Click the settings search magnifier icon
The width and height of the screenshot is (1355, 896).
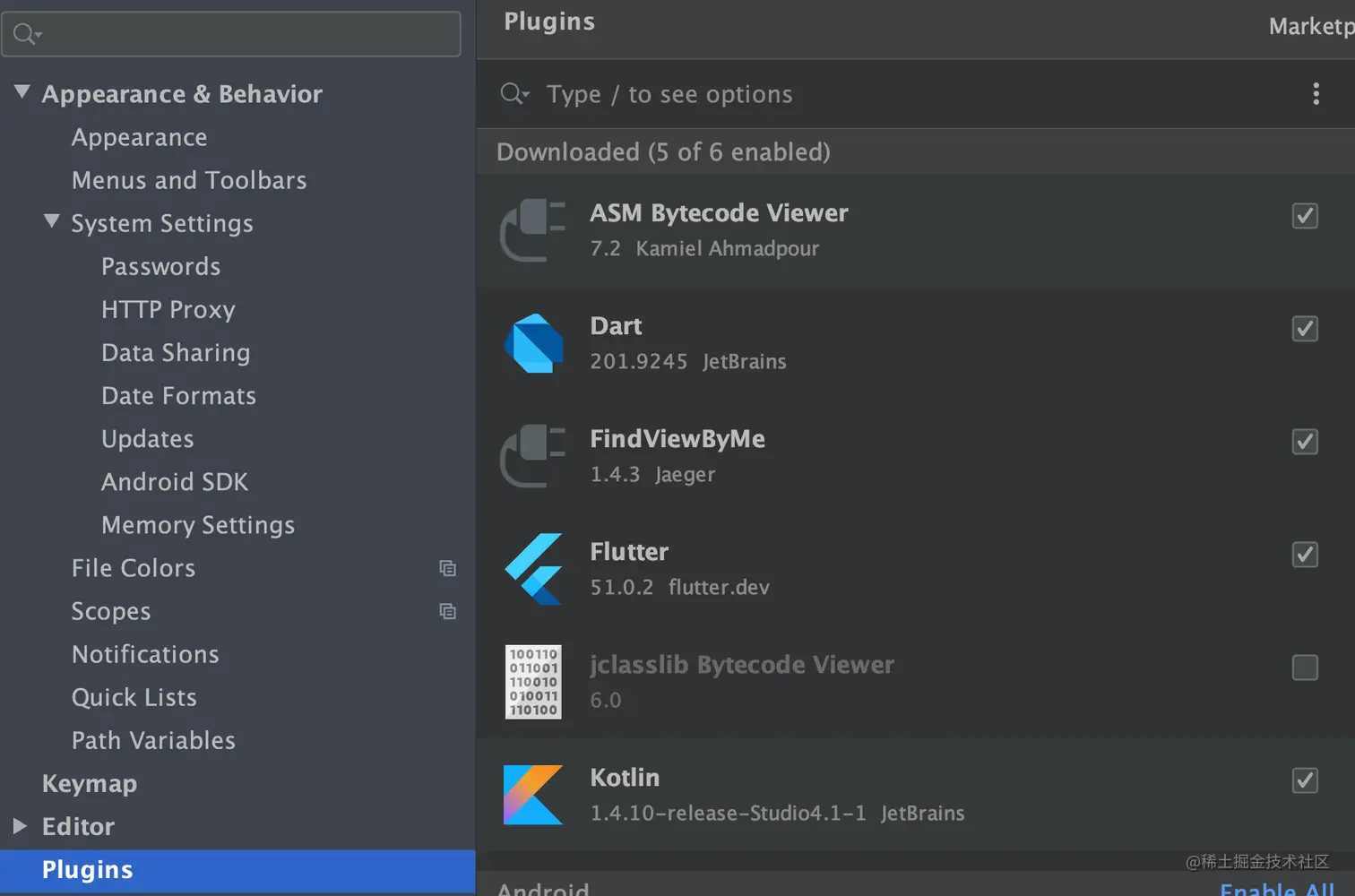[27, 34]
